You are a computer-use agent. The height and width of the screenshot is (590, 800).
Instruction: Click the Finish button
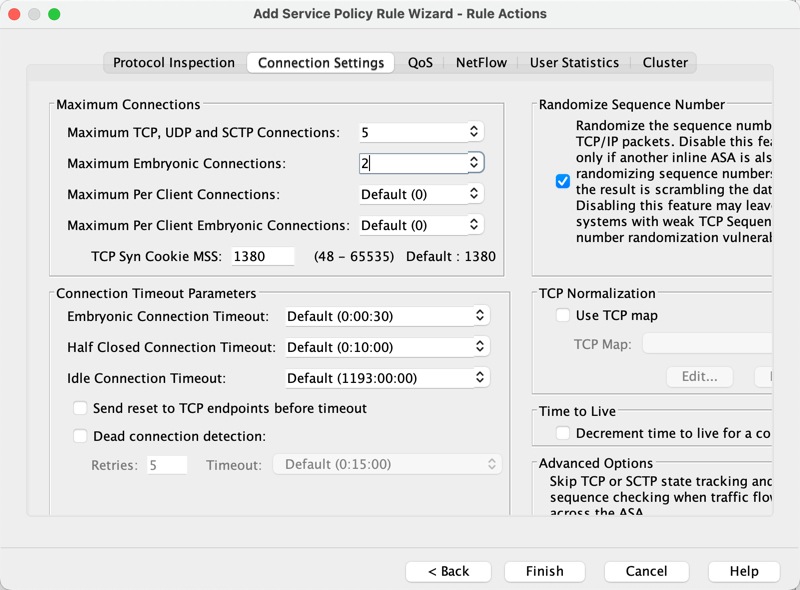coord(545,571)
